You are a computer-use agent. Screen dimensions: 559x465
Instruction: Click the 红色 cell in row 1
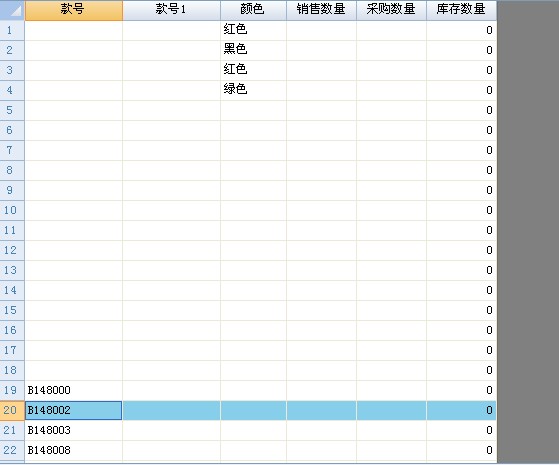[253, 30]
